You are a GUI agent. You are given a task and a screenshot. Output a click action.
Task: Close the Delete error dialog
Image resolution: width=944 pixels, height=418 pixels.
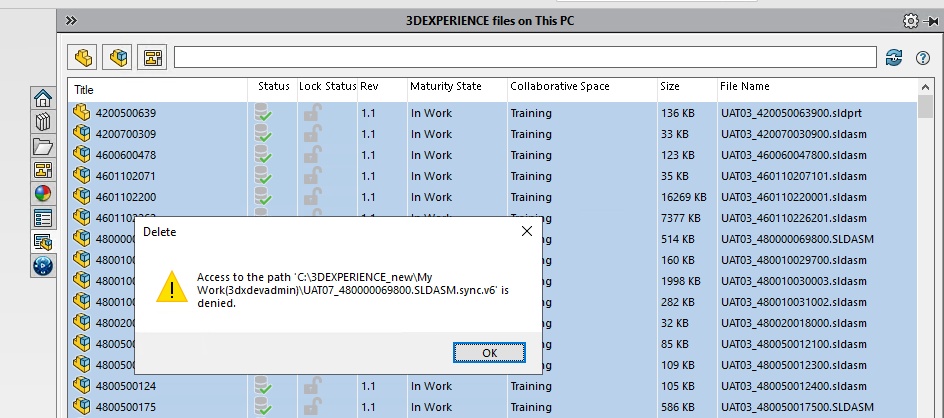tap(527, 231)
